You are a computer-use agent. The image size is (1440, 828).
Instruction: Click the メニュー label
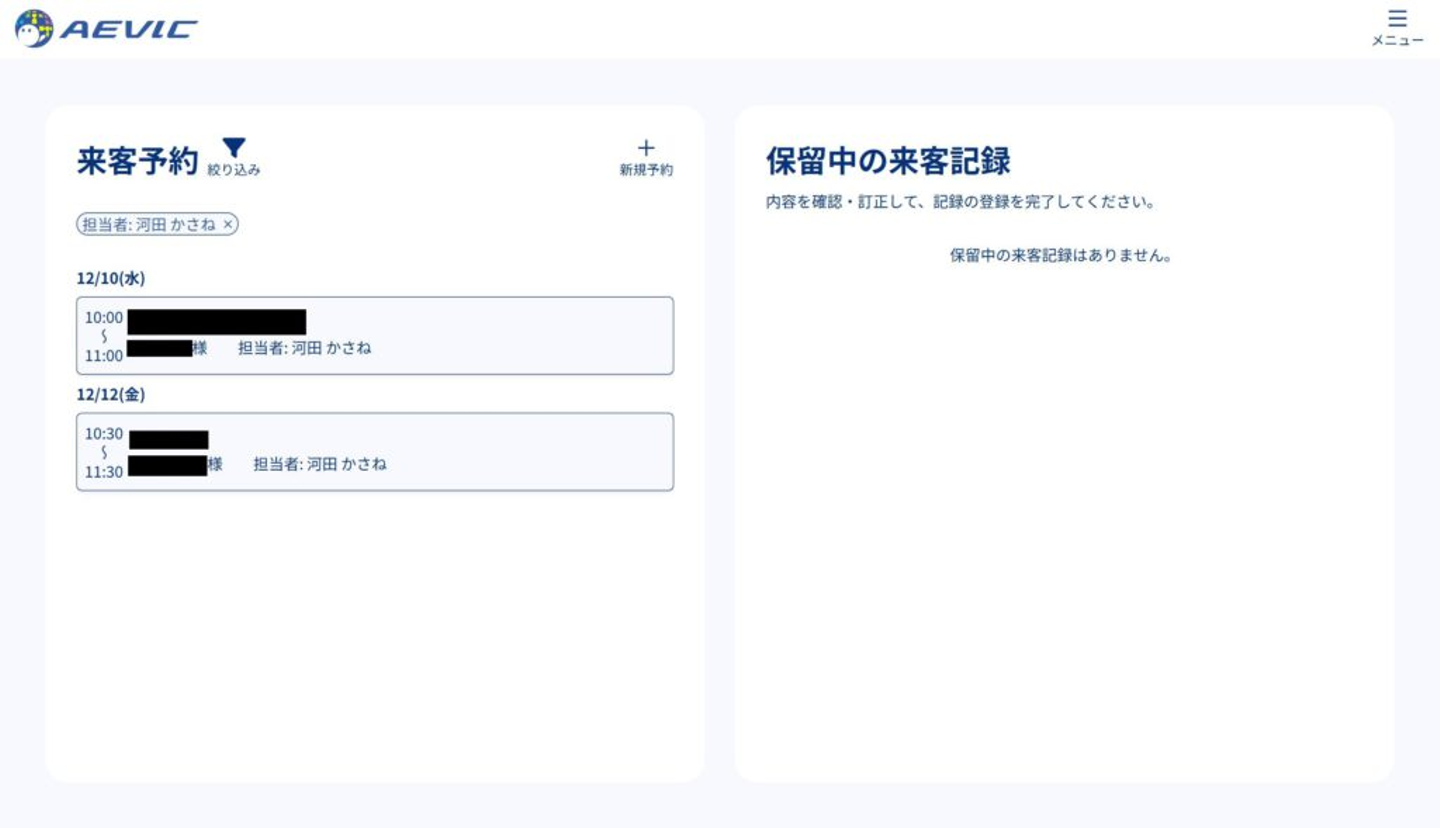point(1397,41)
